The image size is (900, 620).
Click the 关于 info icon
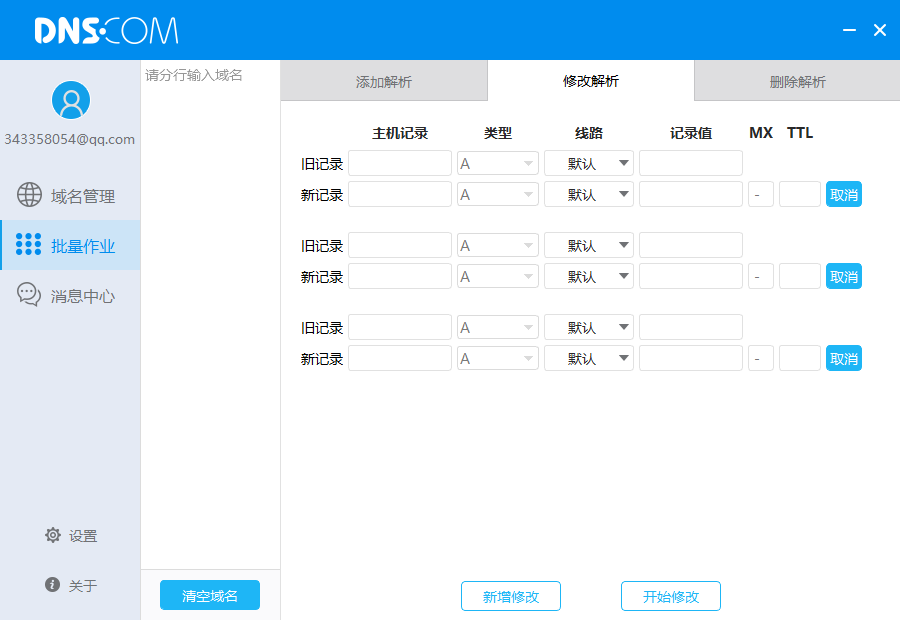point(52,584)
